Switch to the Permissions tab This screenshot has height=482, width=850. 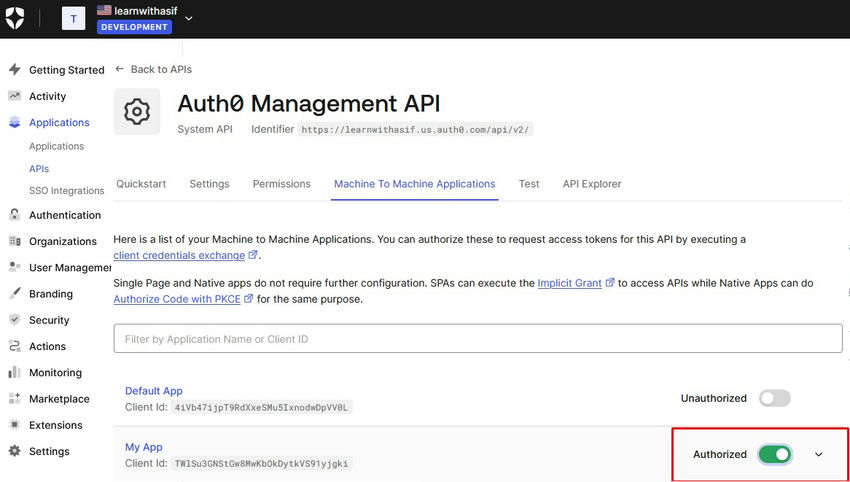[281, 184]
